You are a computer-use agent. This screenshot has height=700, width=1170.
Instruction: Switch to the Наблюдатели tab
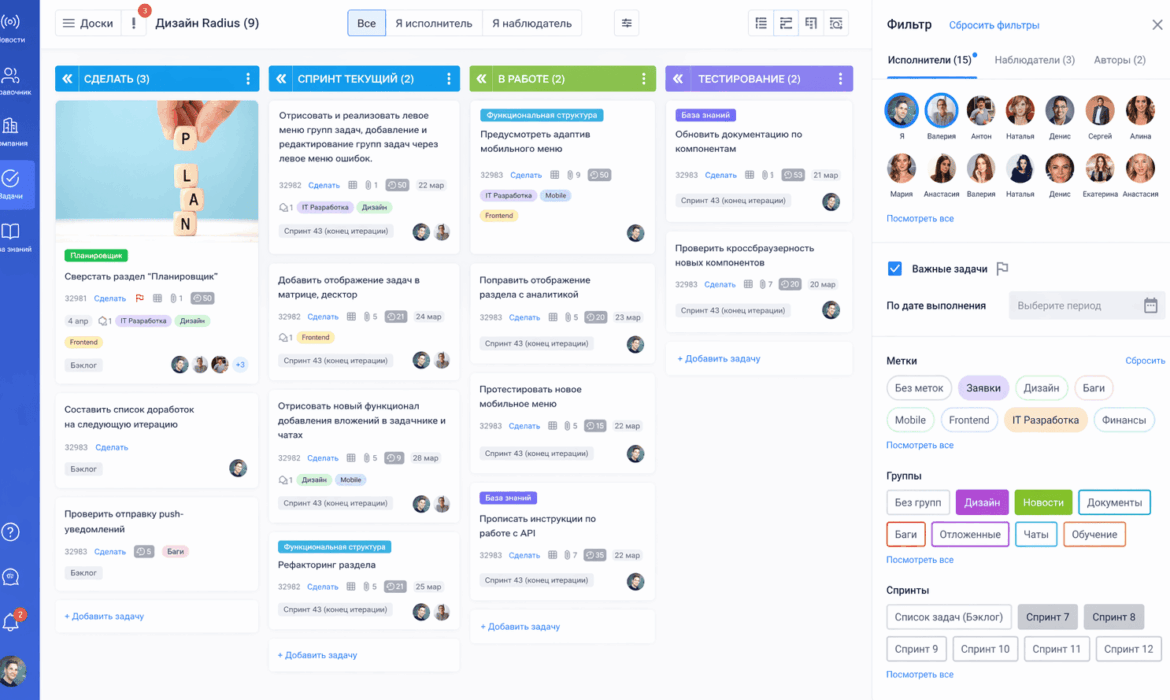coord(1034,60)
